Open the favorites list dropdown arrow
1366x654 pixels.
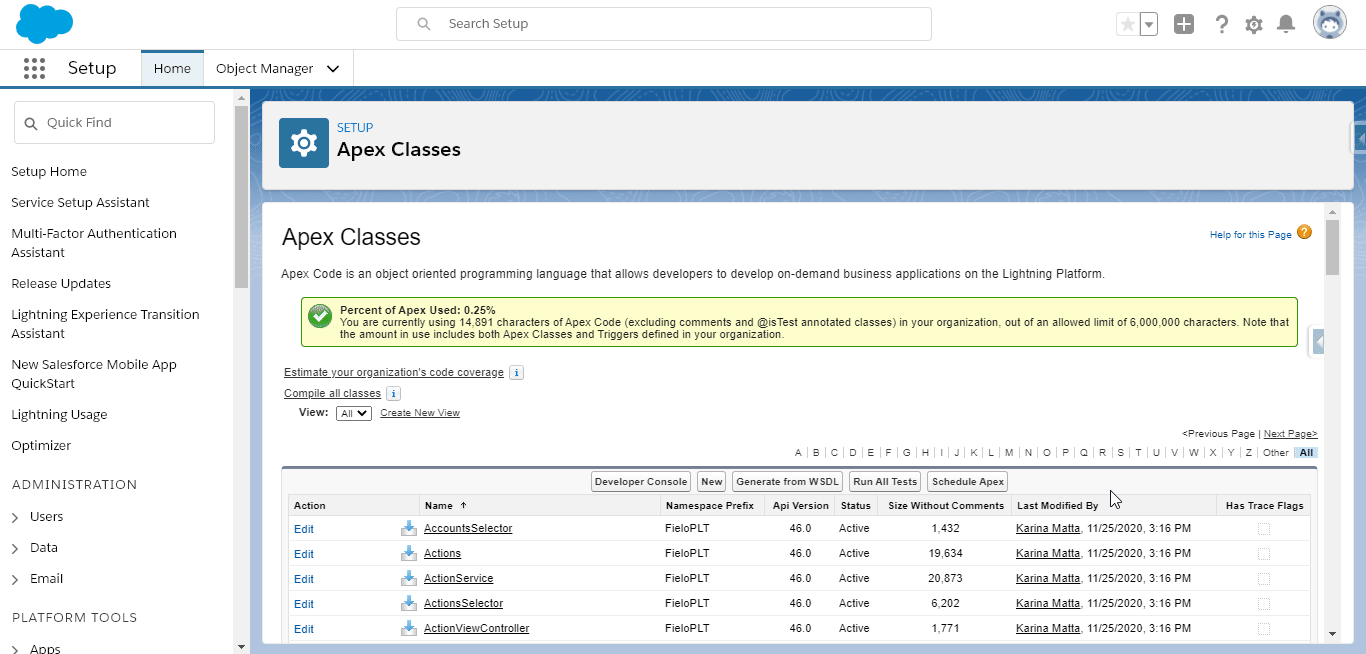(x=1148, y=24)
